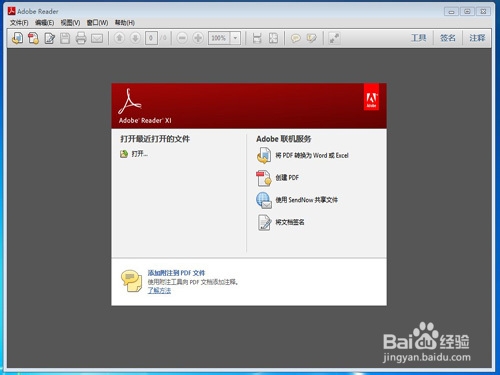Click the page number input field
The image size is (500, 375).
151,38
